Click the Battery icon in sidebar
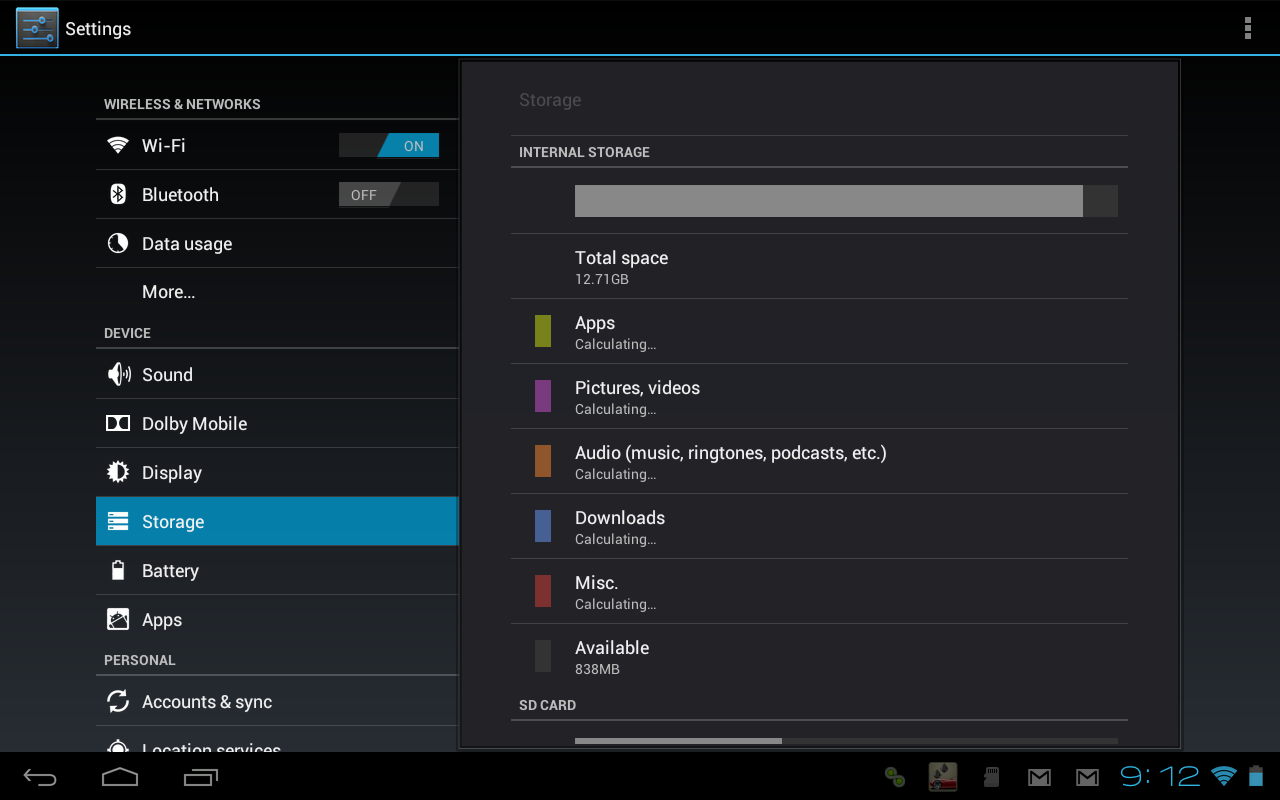1280x800 pixels. (118, 570)
